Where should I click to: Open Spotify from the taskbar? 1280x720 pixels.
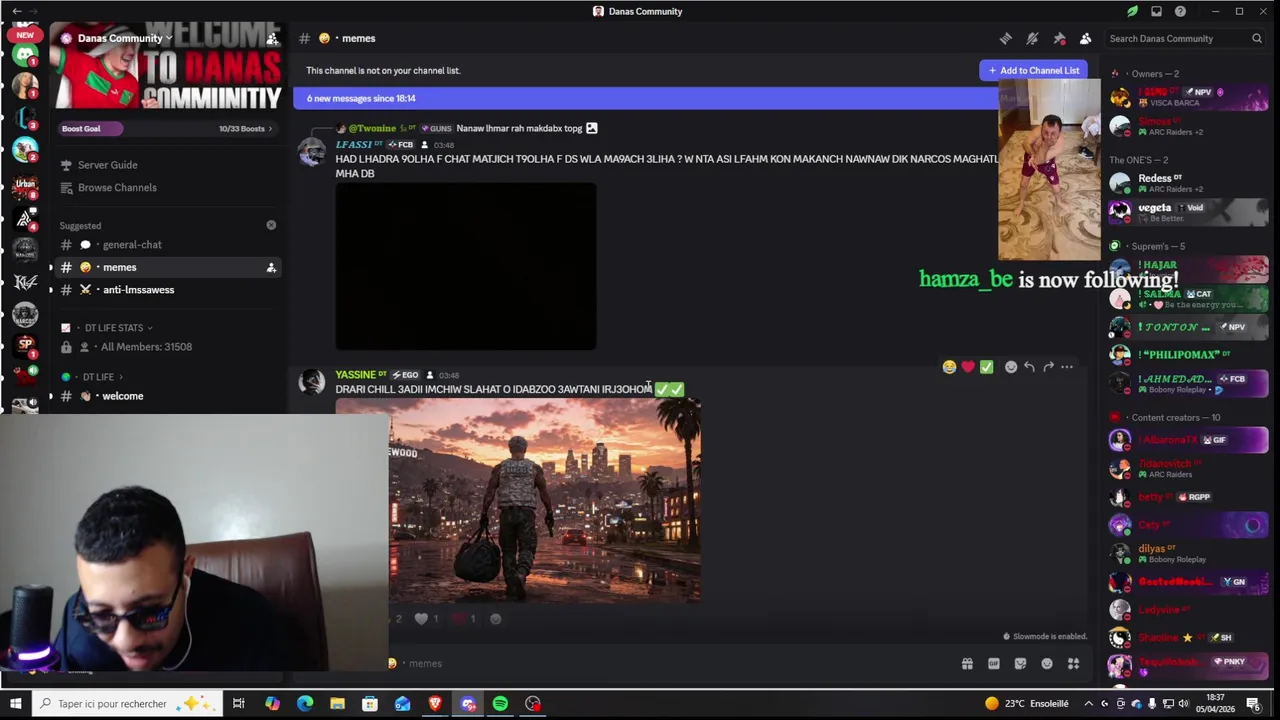point(500,704)
